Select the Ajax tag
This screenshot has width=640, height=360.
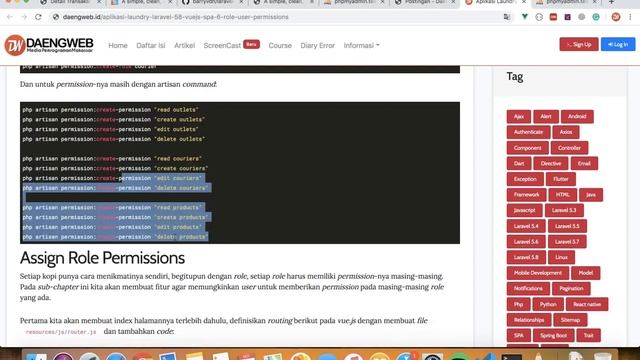pos(519,116)
